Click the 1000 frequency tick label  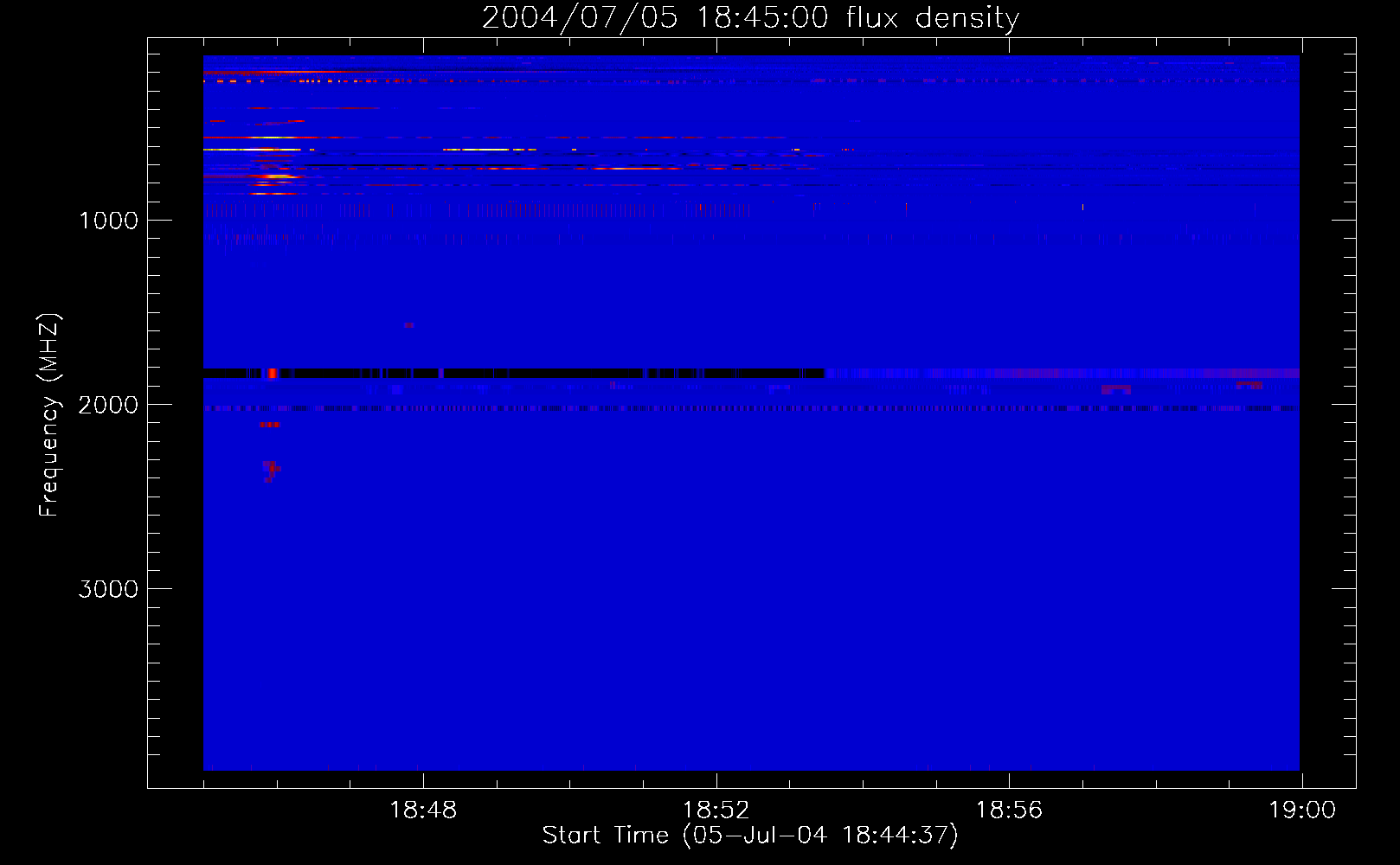click(x=108, y=221)
